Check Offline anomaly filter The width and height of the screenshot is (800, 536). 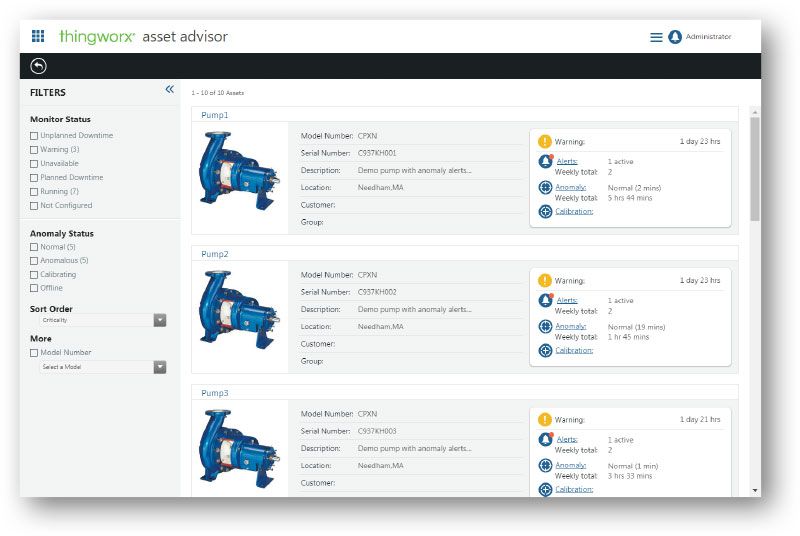coord(34,288)
